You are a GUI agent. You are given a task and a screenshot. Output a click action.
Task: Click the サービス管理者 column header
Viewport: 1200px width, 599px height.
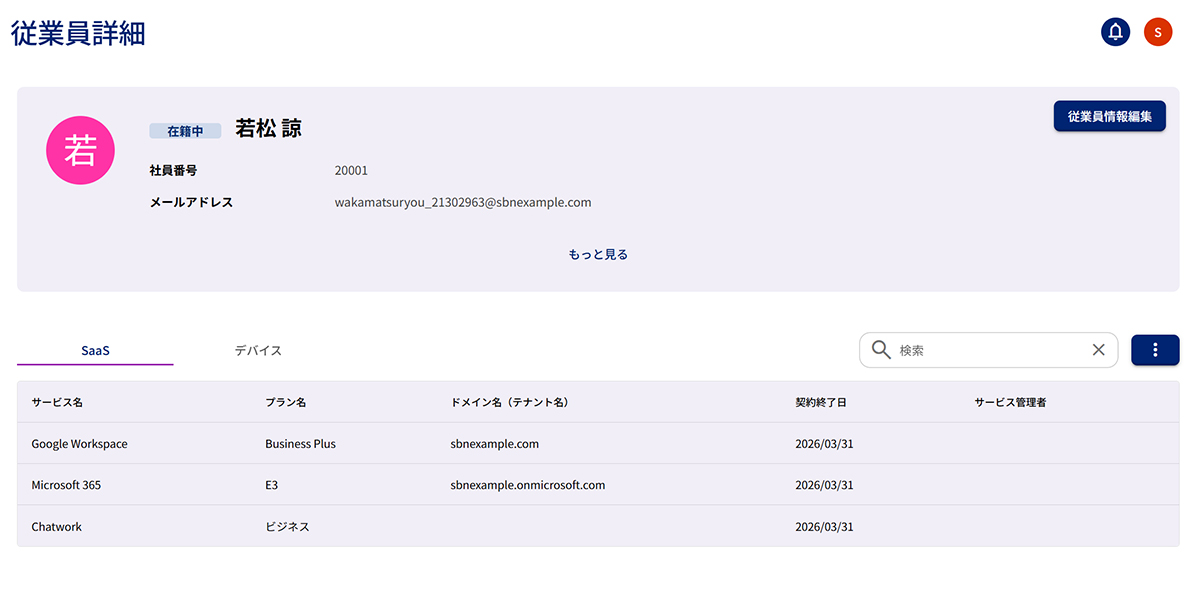[1010, 403]
